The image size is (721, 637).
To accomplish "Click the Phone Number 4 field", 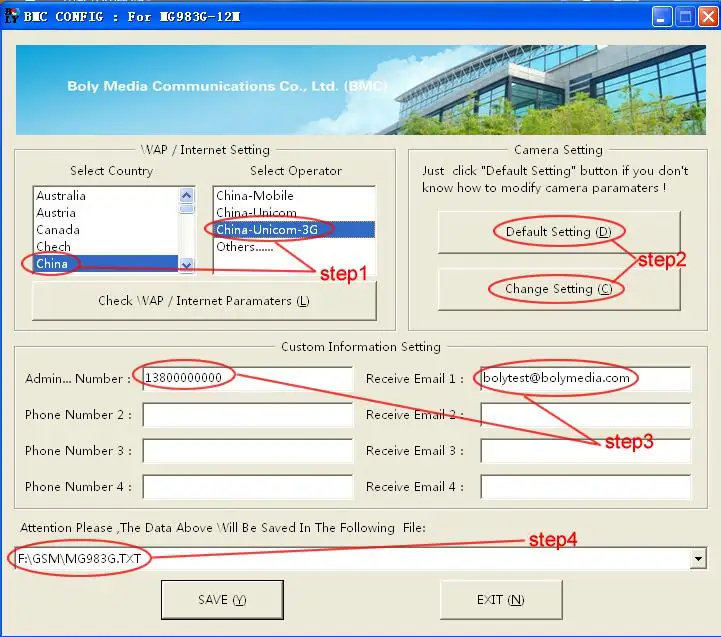I will point(248,487).
